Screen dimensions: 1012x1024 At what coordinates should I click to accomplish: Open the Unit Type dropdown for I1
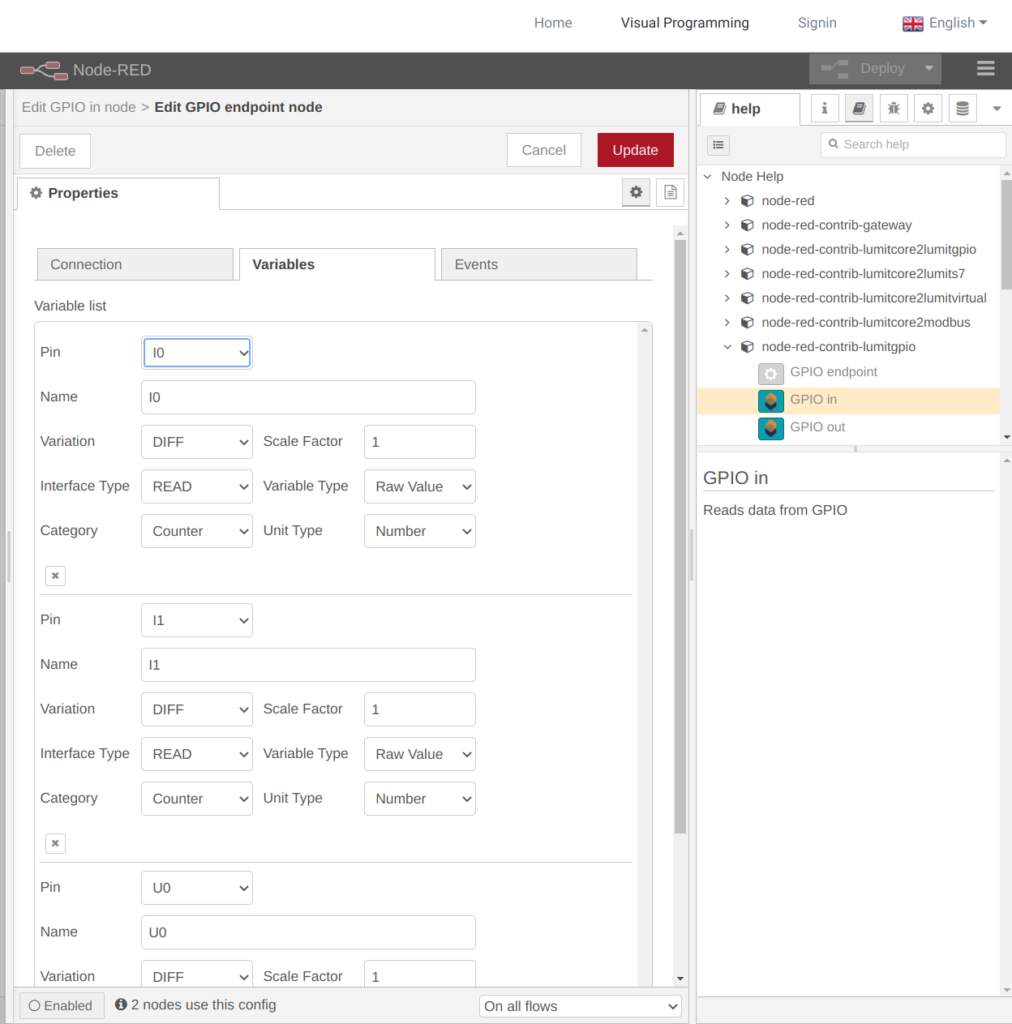[420, 799]
